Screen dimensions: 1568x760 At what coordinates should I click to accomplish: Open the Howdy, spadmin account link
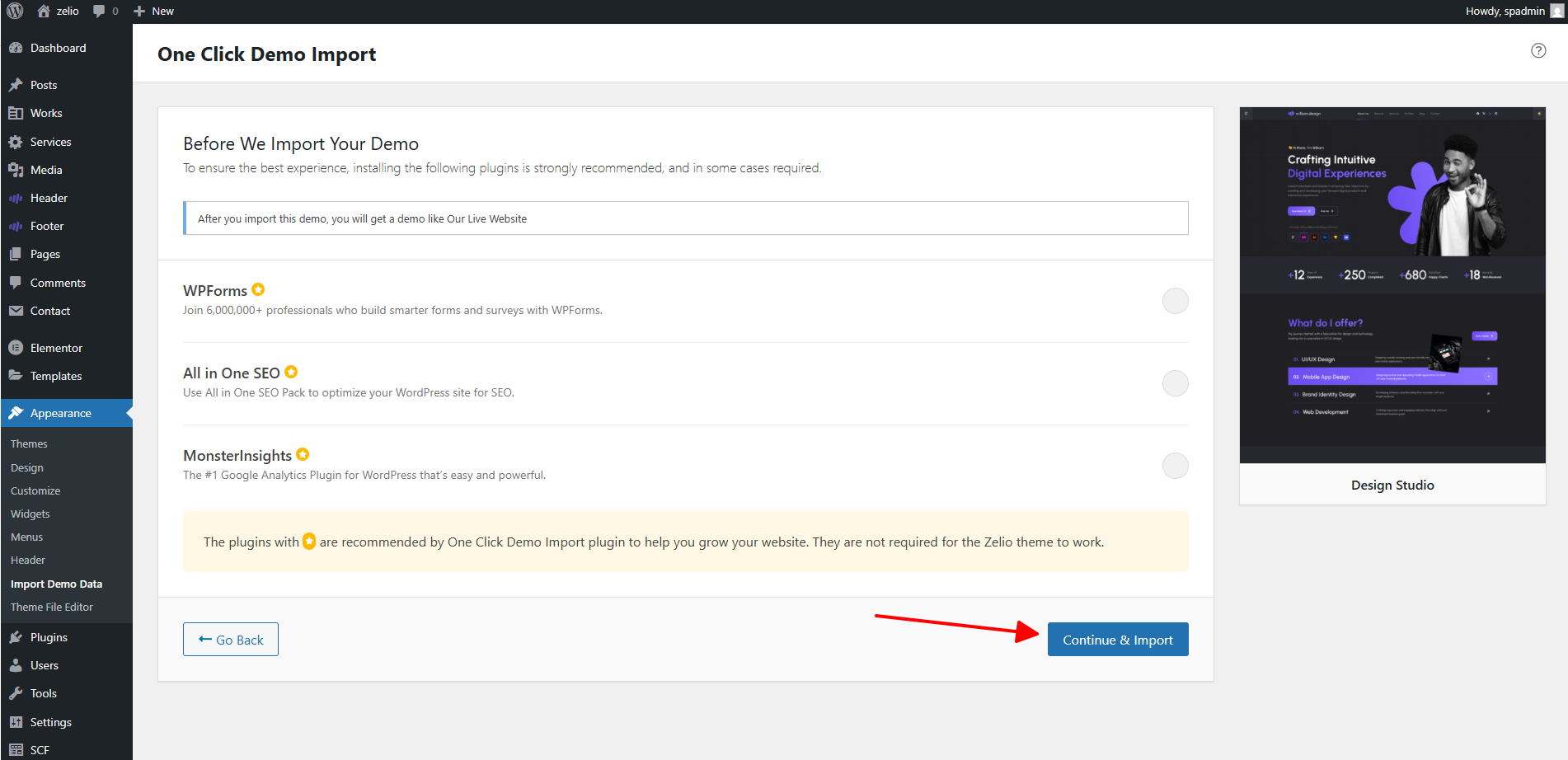pyautogui.click(x=1505, y=11)
